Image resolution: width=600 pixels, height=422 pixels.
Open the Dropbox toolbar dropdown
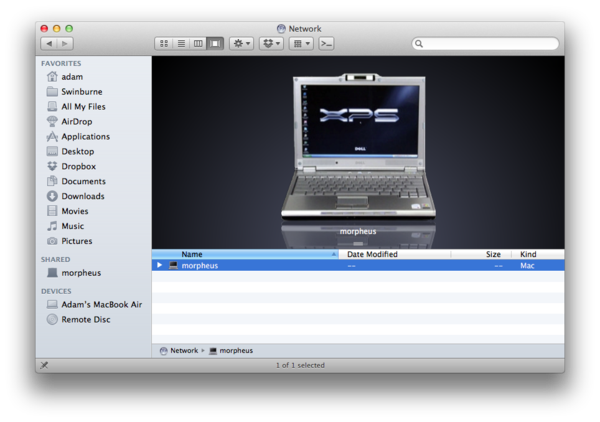pyautogui.click(x=272, y=44)
